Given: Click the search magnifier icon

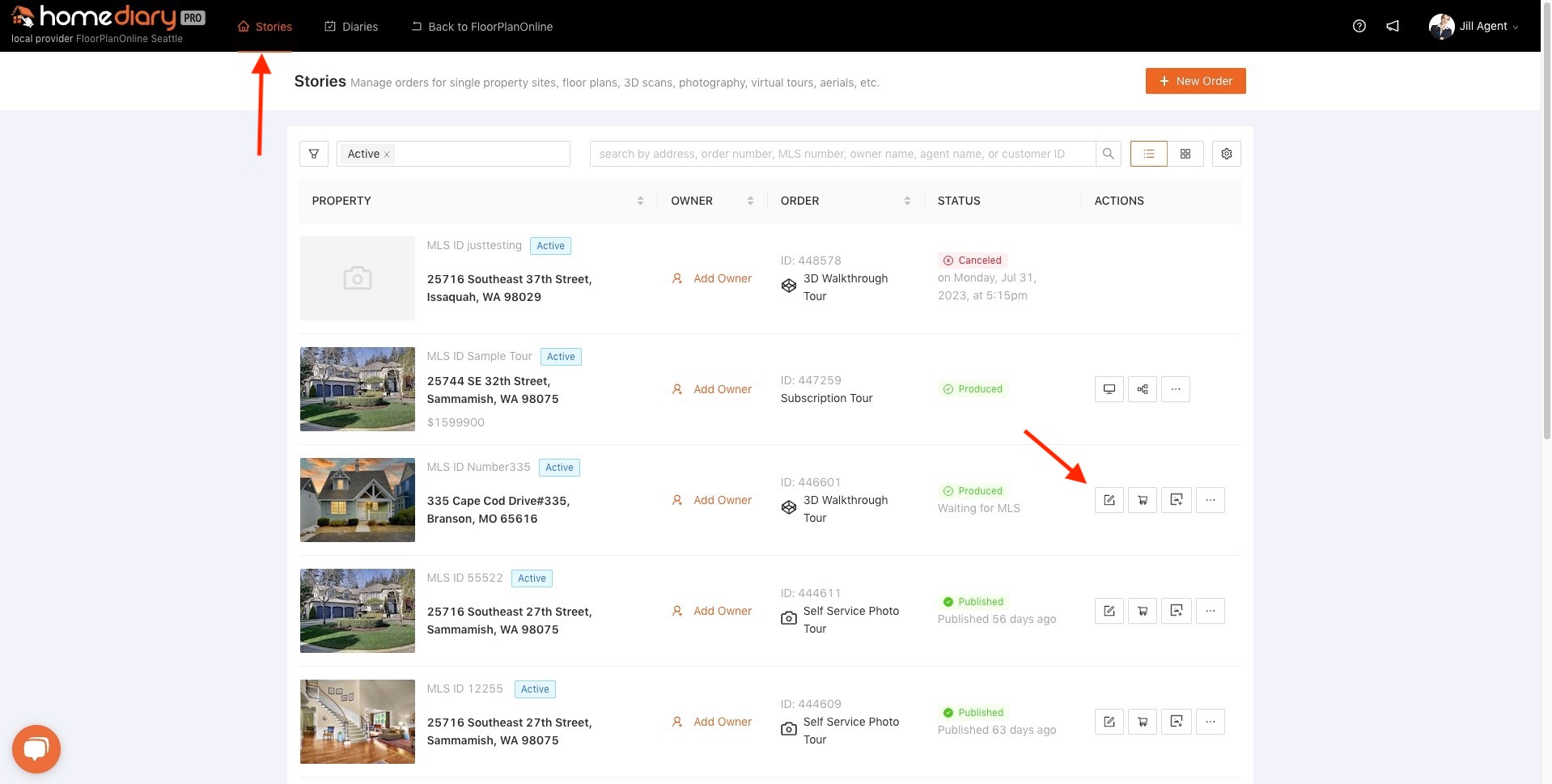Looking at the screenshot, I should coord(1108,154).
